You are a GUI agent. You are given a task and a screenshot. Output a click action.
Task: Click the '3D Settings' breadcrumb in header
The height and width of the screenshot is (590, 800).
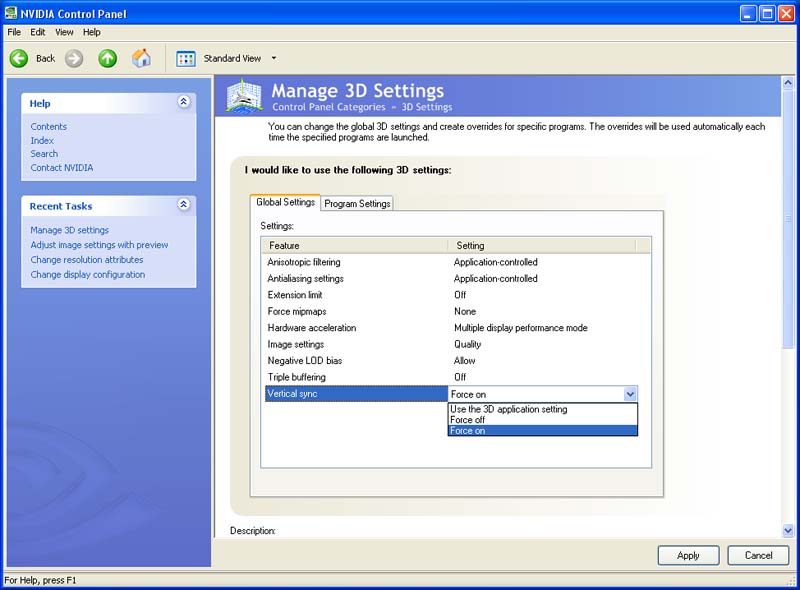427,107
